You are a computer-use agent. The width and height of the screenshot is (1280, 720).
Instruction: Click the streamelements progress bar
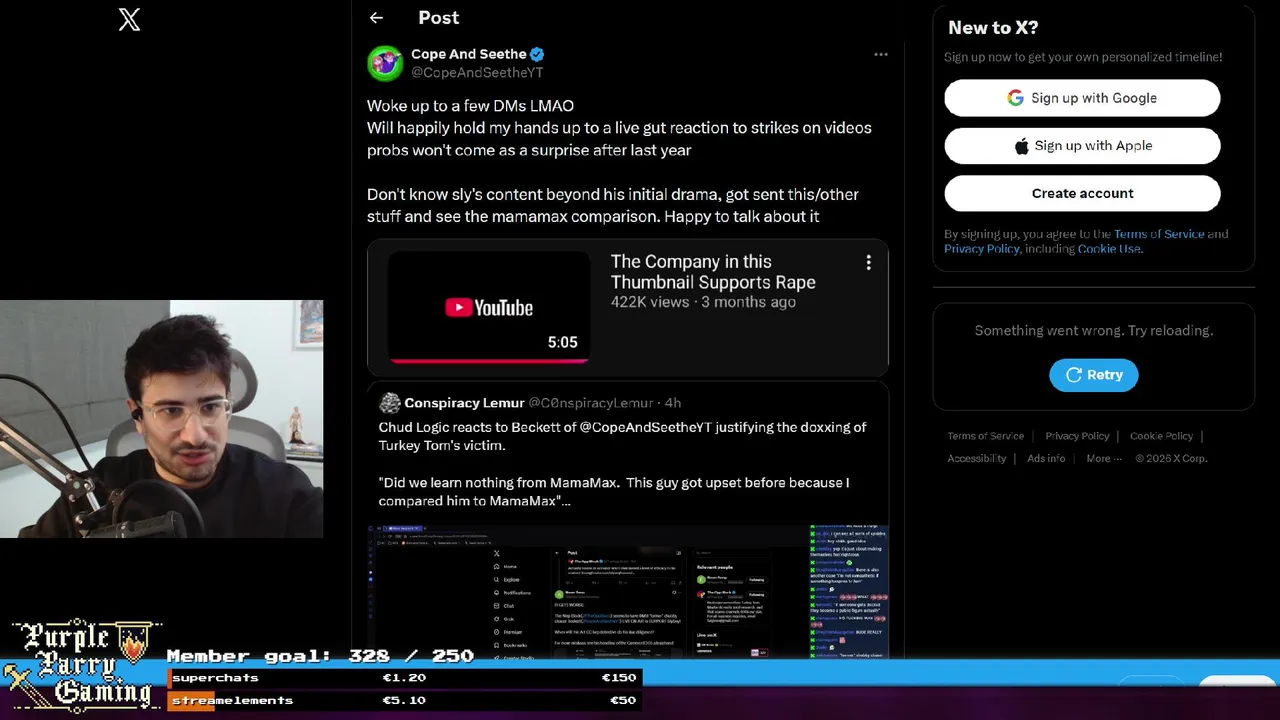(x=404, y=700)
